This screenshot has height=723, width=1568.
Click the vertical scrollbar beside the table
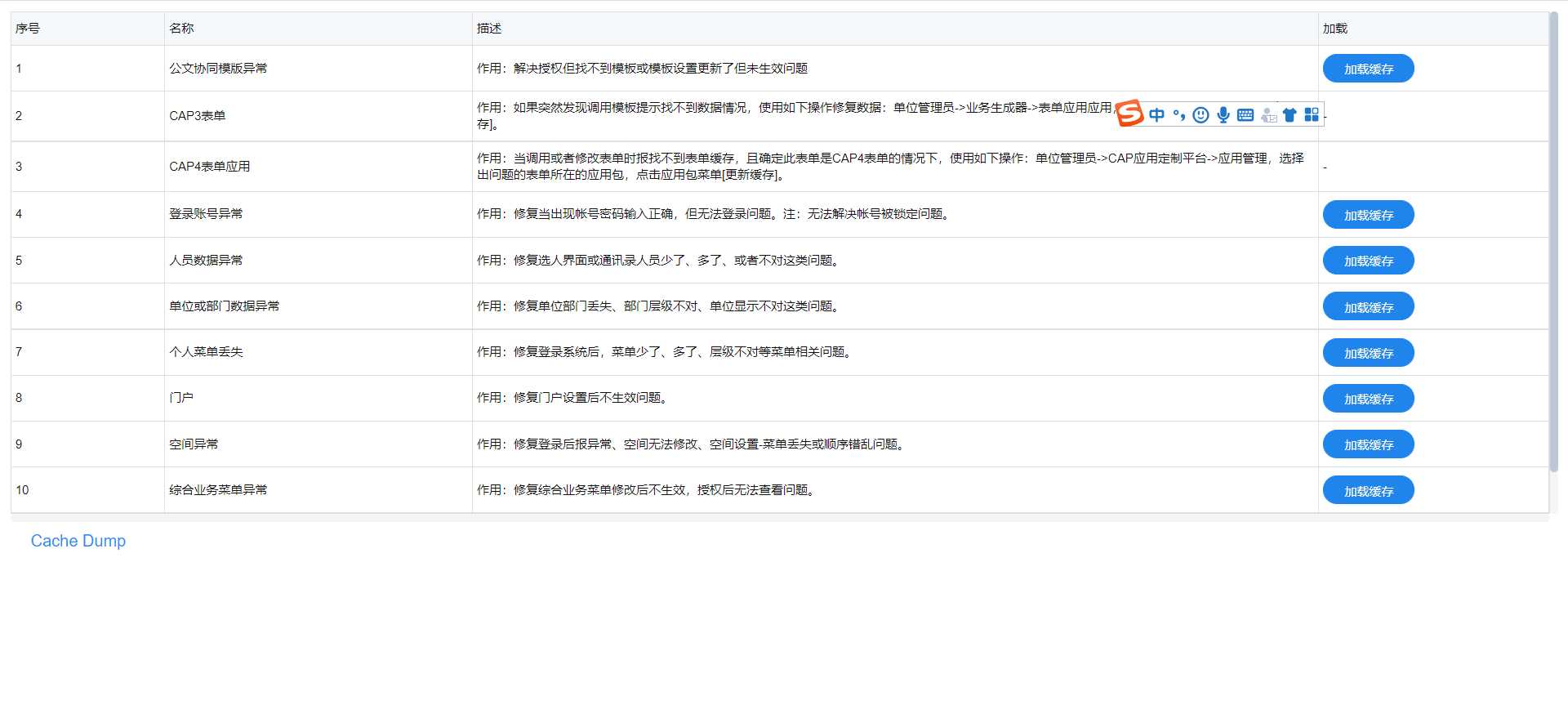pos(1553,242)
